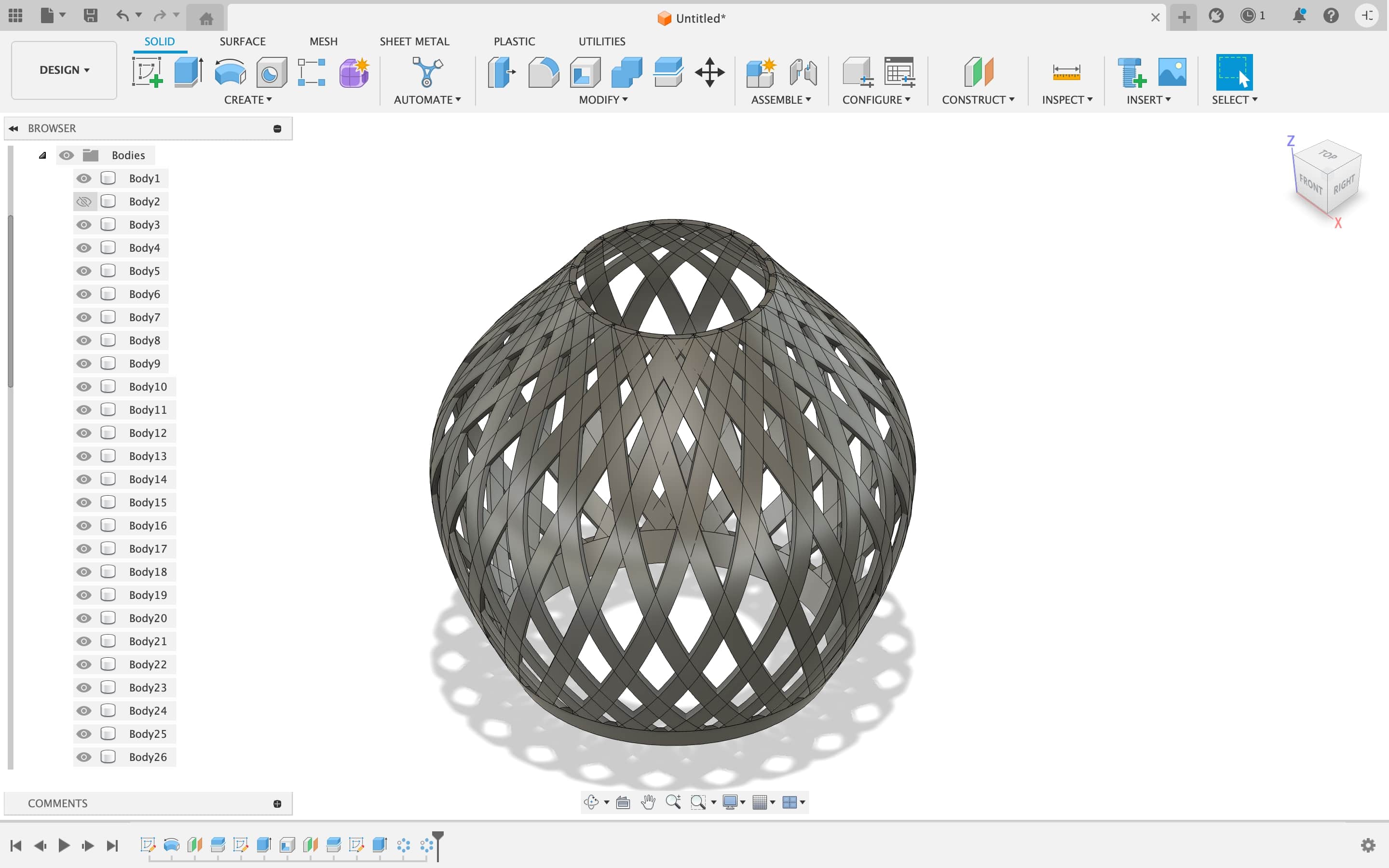Collapse the Bodies folder tree

[x=42, y=155]
